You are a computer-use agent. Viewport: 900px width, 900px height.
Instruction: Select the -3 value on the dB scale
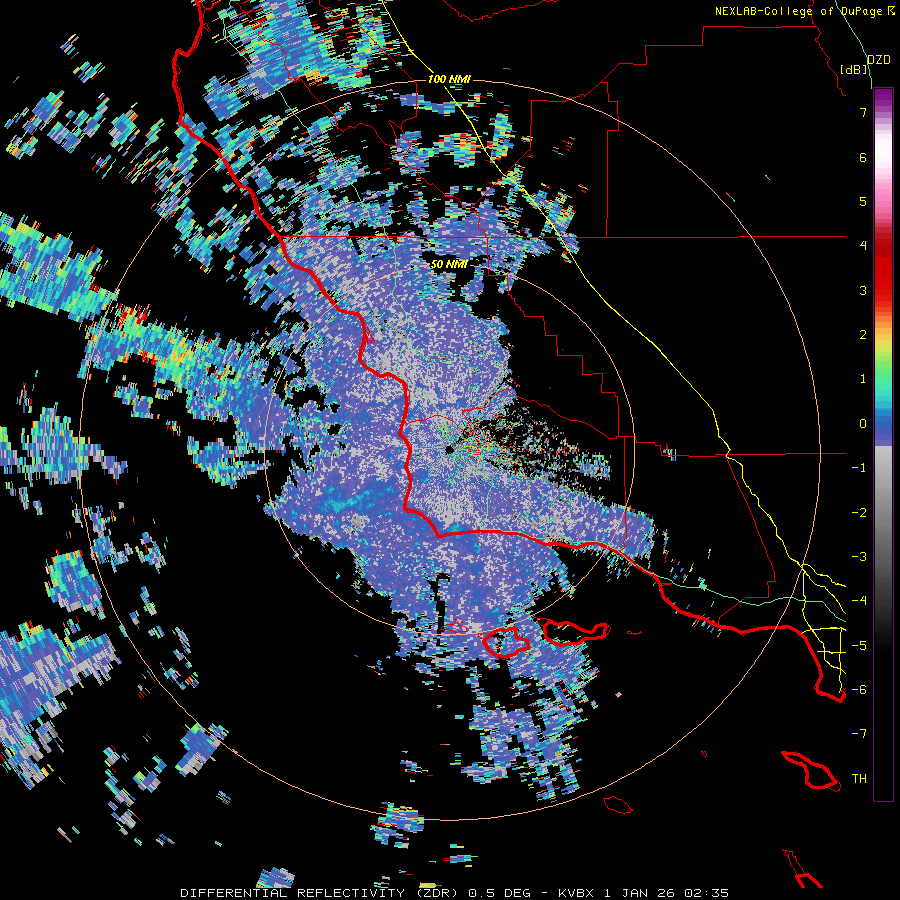tap(859, 557)
